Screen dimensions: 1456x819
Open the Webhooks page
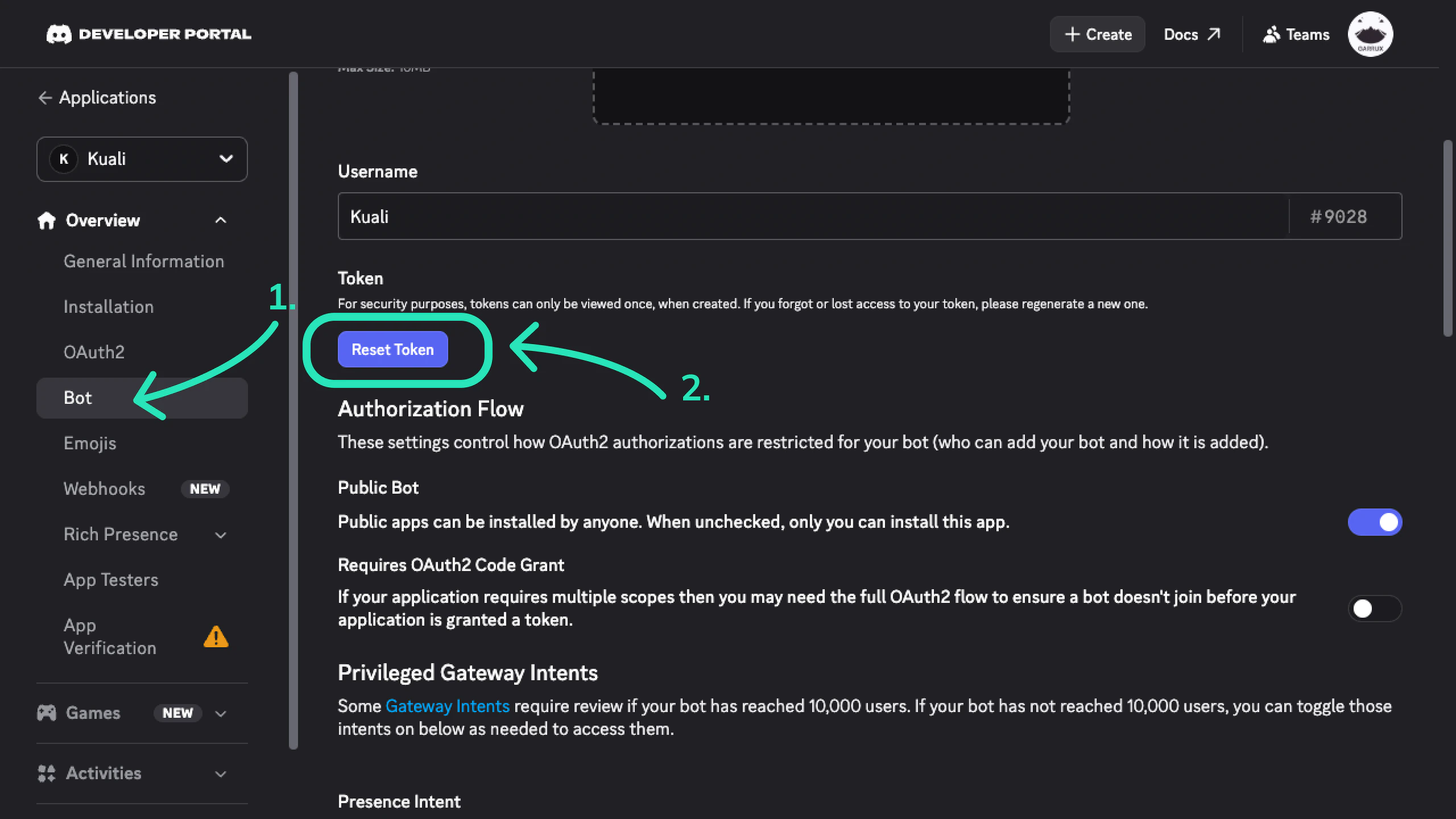click(105, 489)
